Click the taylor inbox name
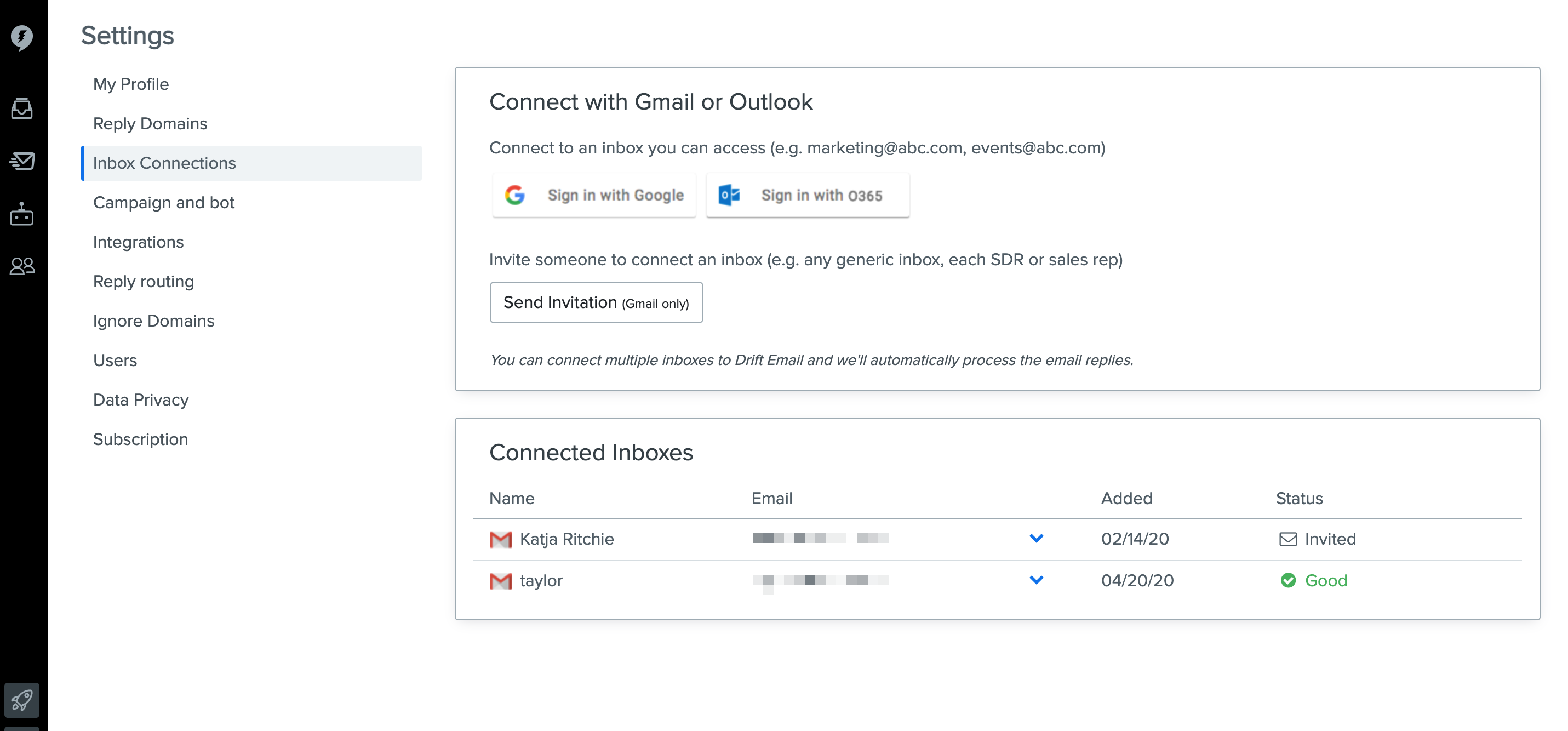This screenshot has height=731, width=1568. click(541, 581)
